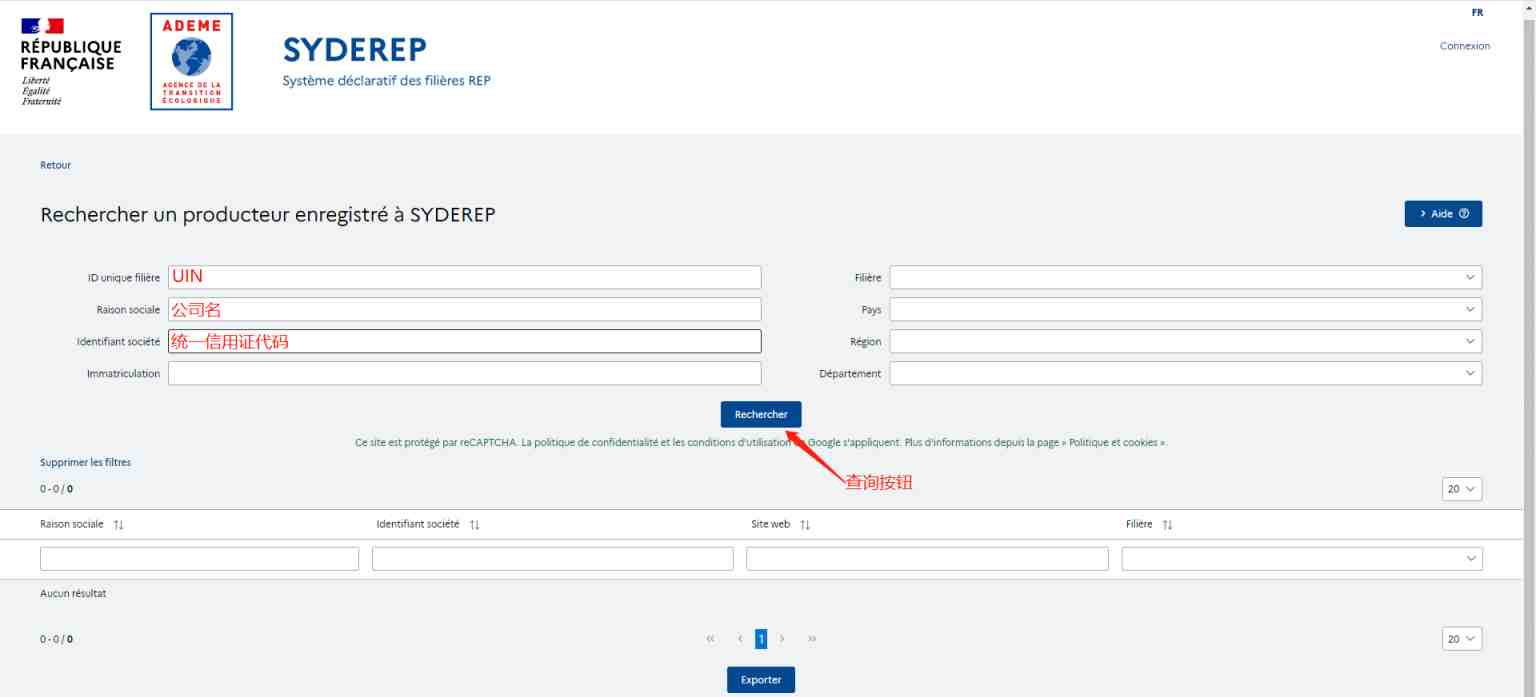Switch language via FR selector
This screenshot has height=697, width=1536.
pos(1477,13)
